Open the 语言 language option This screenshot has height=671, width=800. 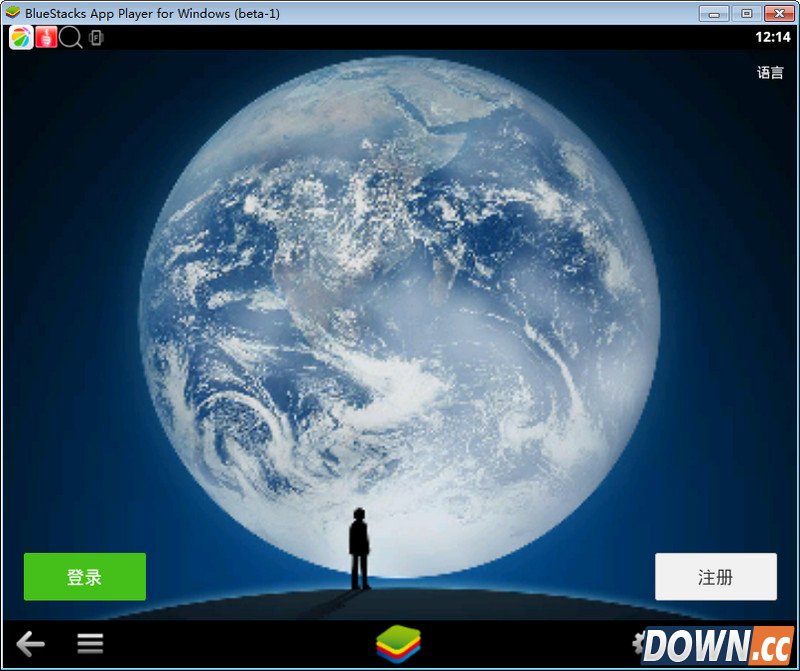[x=770, y=73]
